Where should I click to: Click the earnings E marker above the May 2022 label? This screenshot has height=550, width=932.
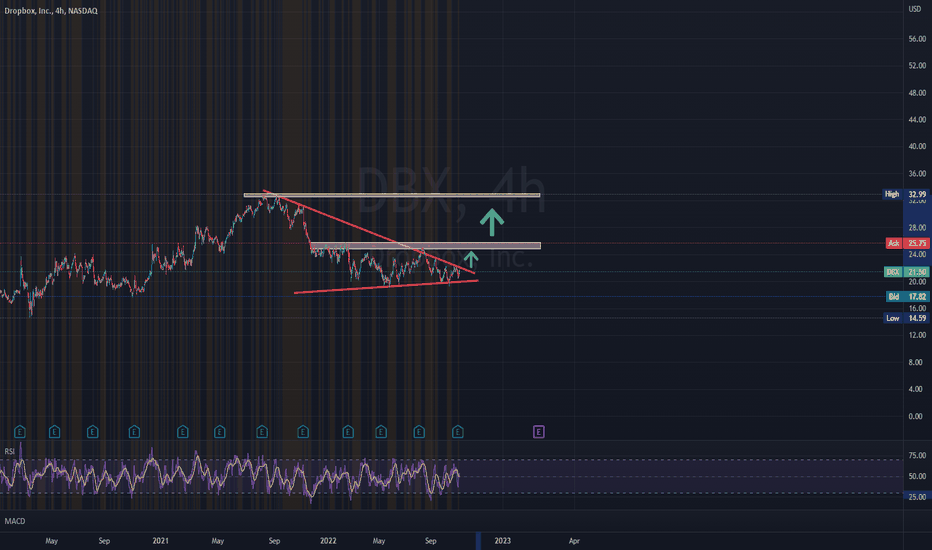click(x=381, y=432)
